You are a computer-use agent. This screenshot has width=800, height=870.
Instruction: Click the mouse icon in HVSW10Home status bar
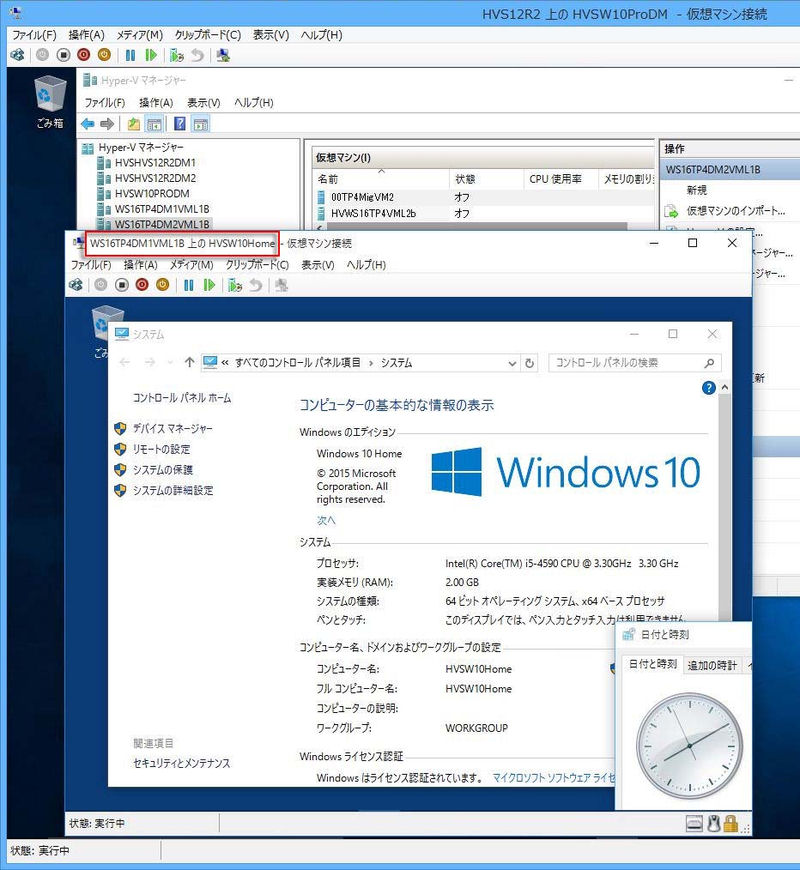point(713,823)
